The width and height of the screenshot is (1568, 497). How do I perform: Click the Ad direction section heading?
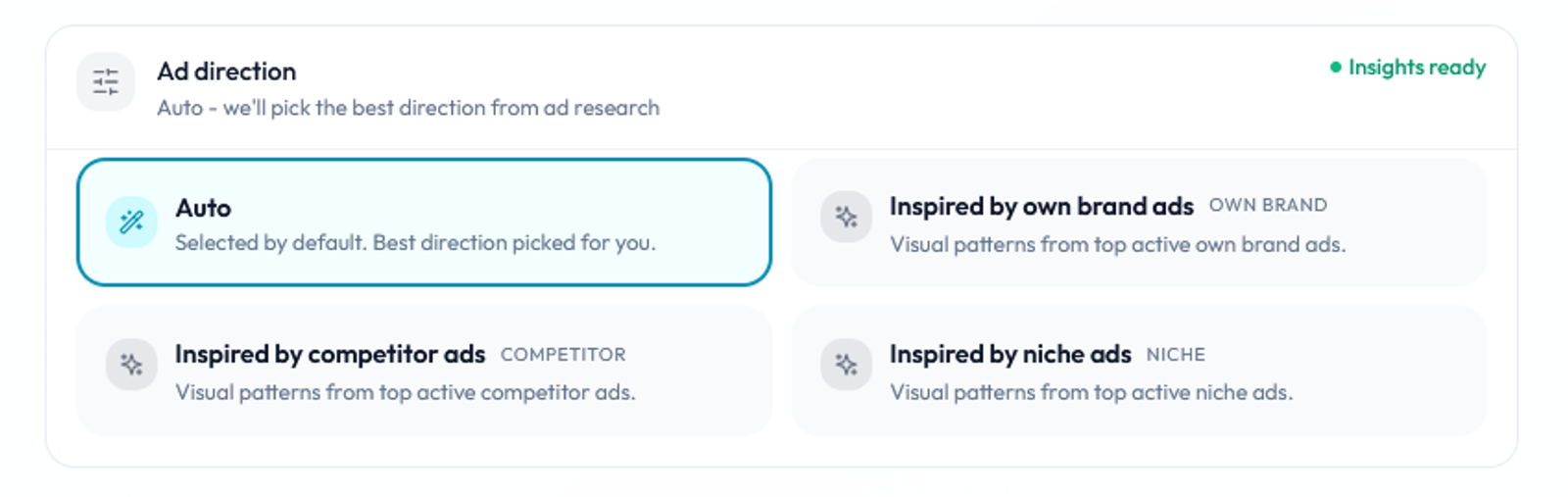click(226, 72)
